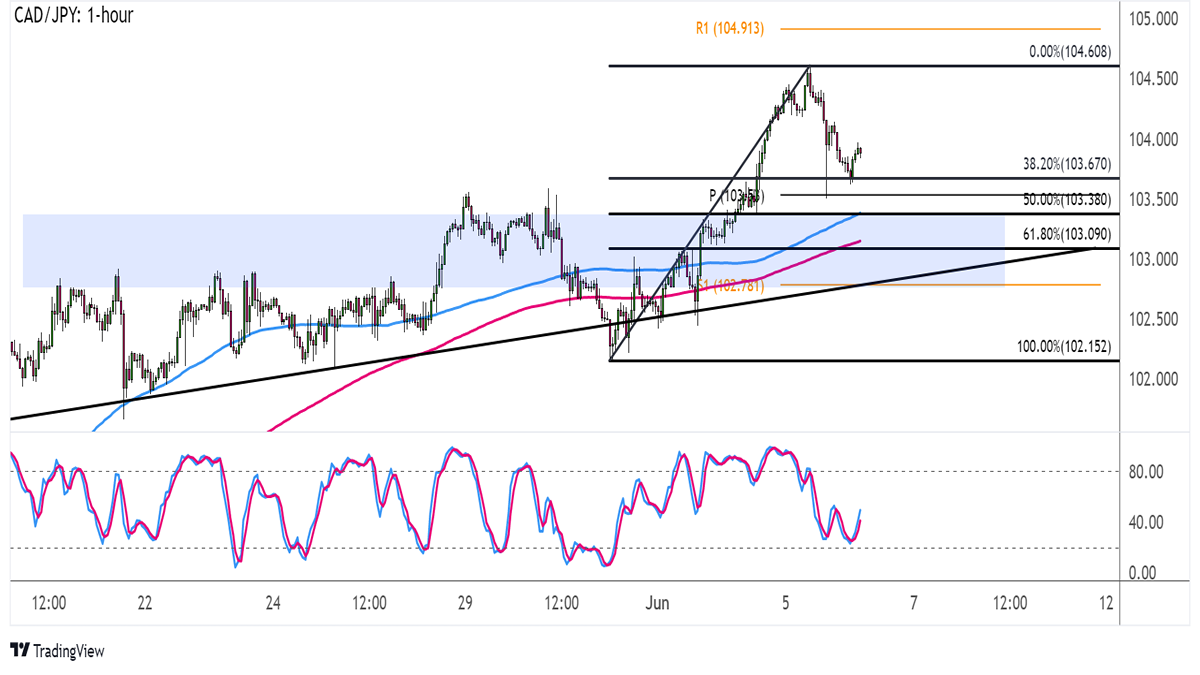Screen dimensions: 1200x675
Task: Select the 22 date marker on time axis
Action: [145, 604]
